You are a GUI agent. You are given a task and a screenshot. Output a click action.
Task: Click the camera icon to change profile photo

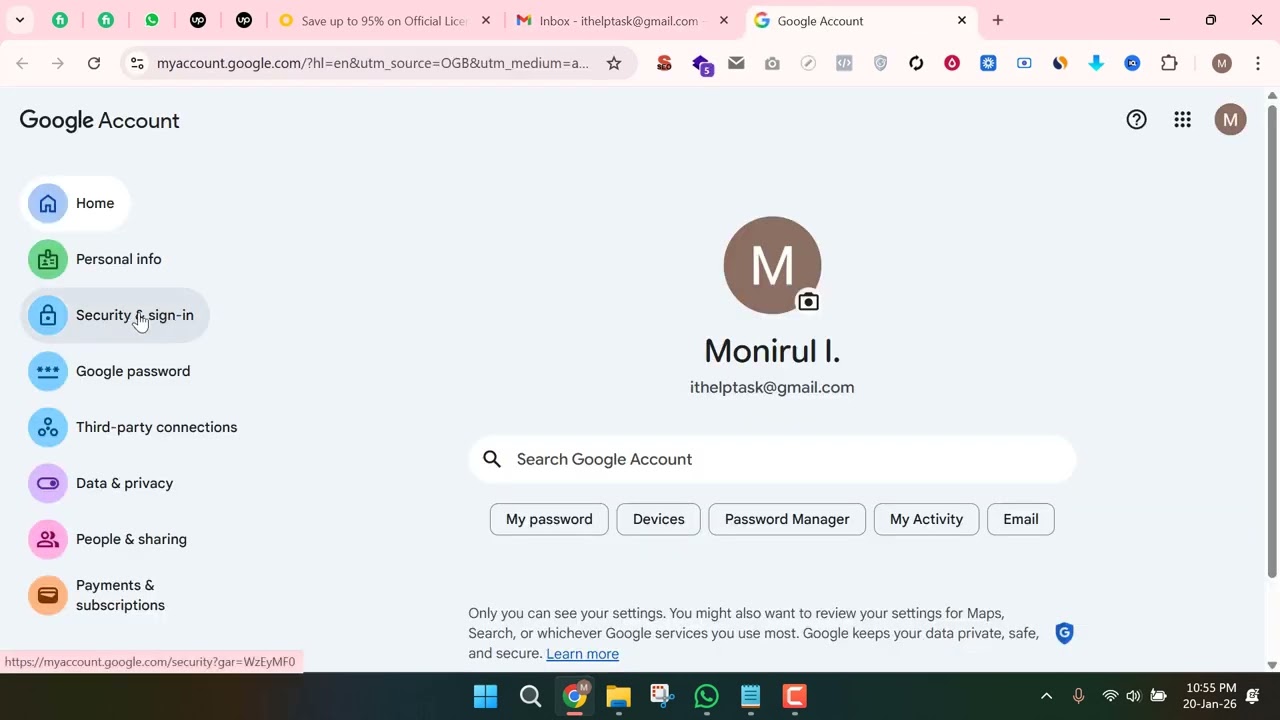point(808,301)
